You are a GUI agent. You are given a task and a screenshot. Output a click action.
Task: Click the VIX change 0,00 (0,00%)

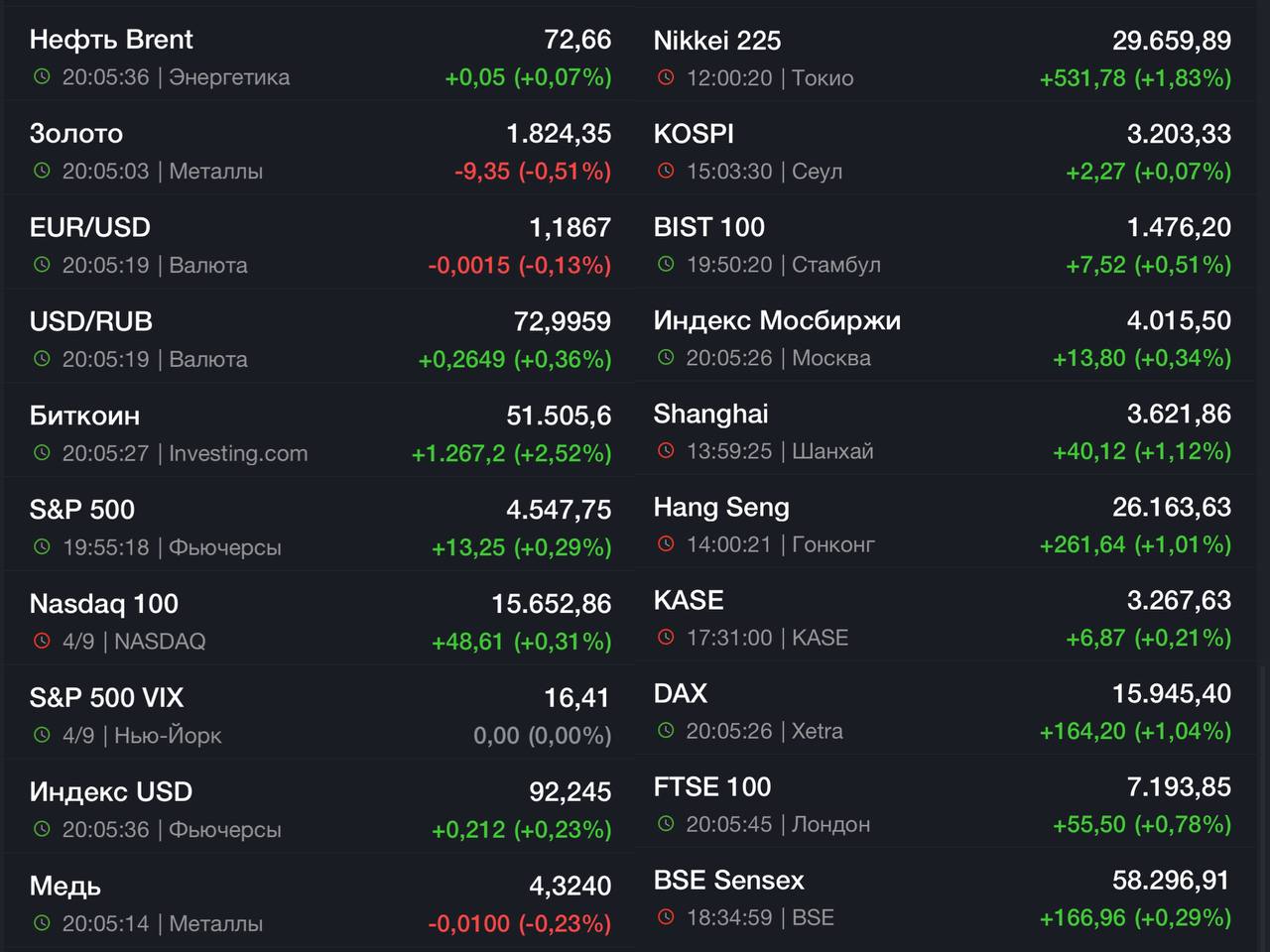[543, 736]
